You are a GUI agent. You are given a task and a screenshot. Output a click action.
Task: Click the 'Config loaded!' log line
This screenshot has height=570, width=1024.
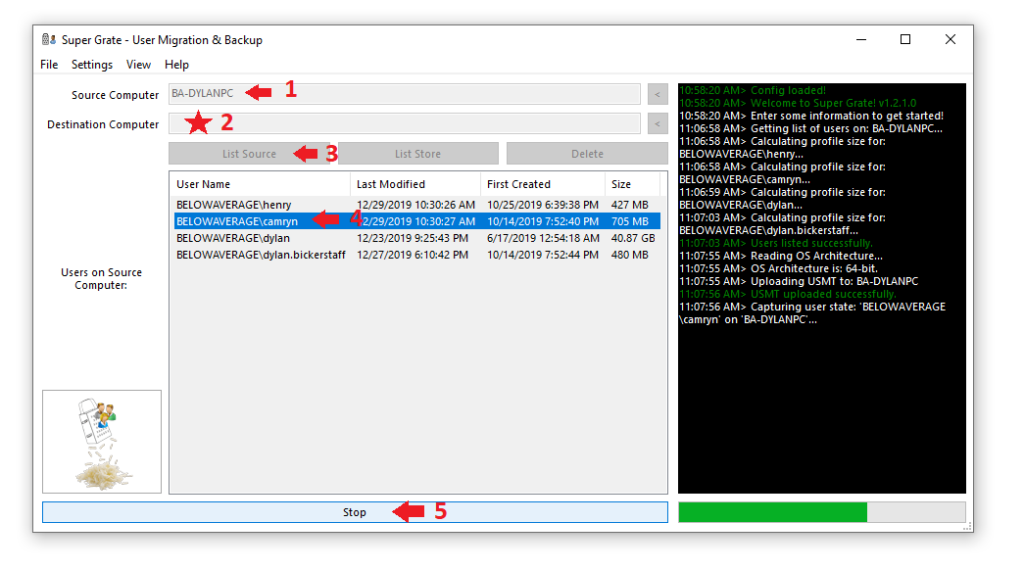[752, 91]
